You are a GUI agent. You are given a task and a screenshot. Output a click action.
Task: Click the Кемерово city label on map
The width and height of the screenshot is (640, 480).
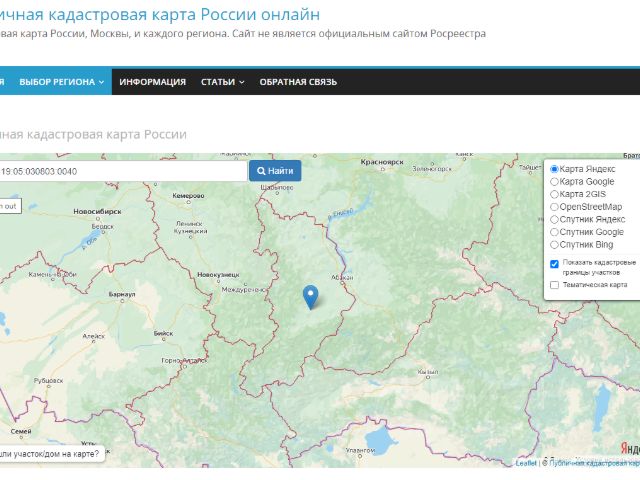[188, 196]
